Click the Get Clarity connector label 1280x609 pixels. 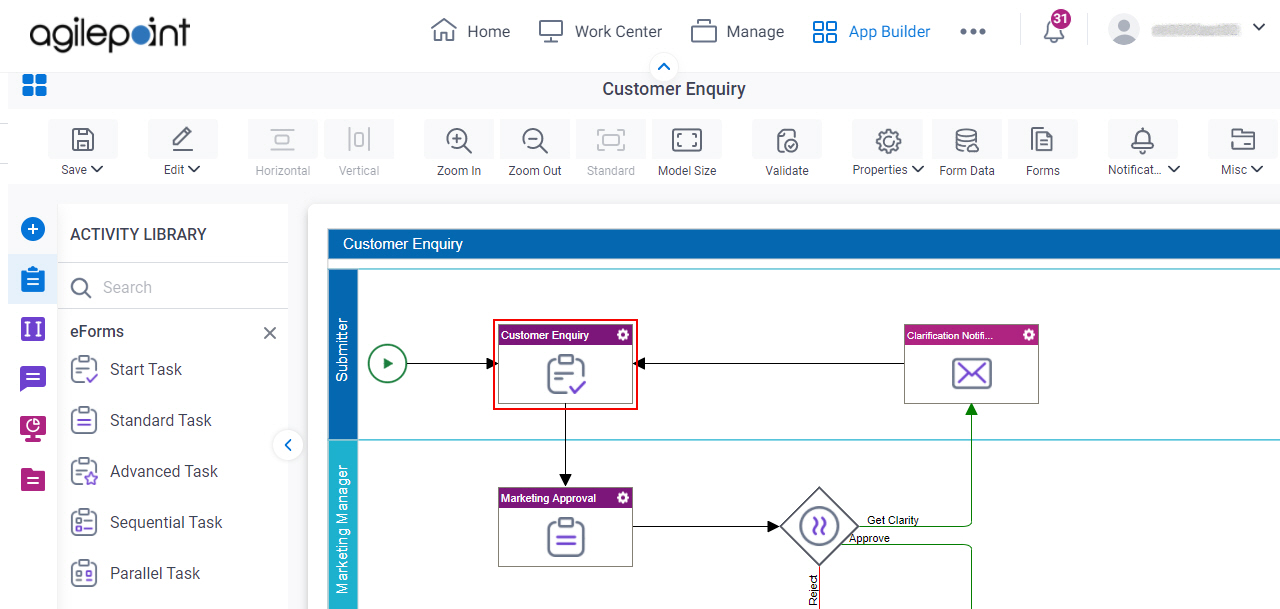click(893, 520)
